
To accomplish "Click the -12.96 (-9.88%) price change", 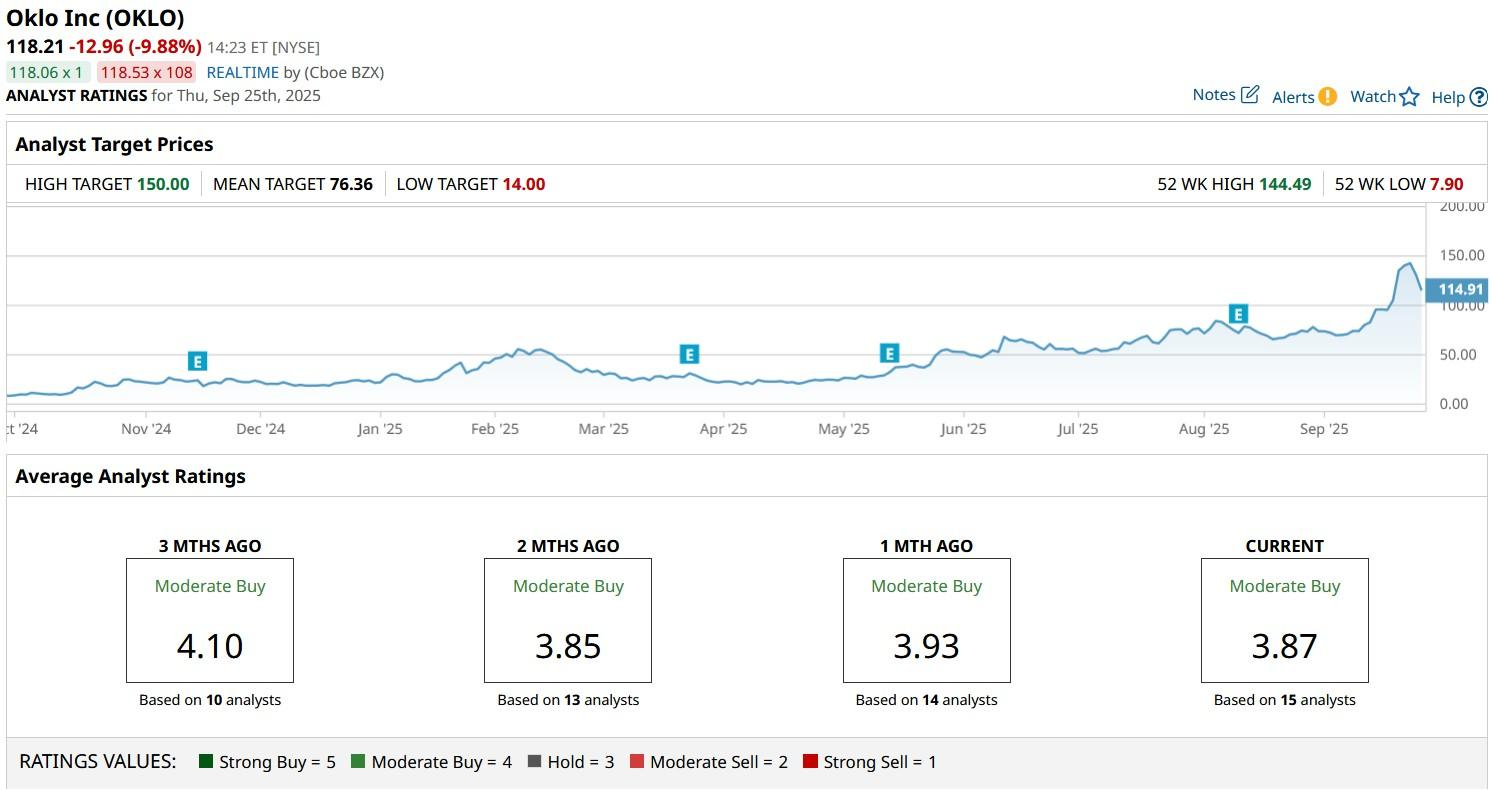I will [x=135, y=46].
